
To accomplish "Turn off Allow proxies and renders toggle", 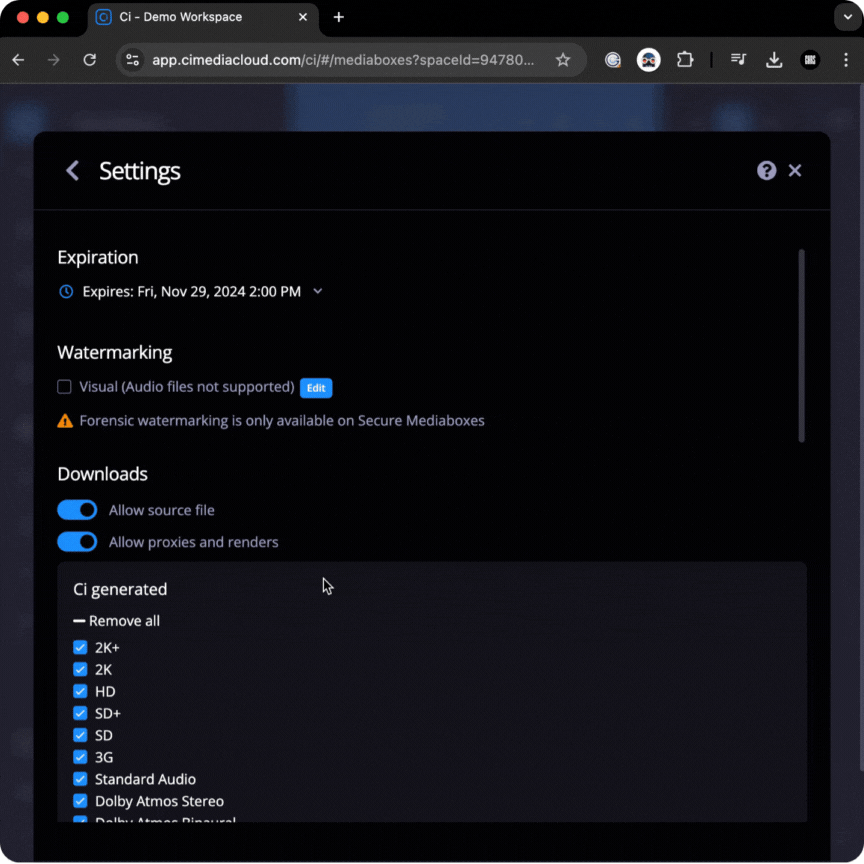I will (x=77, y=542).
